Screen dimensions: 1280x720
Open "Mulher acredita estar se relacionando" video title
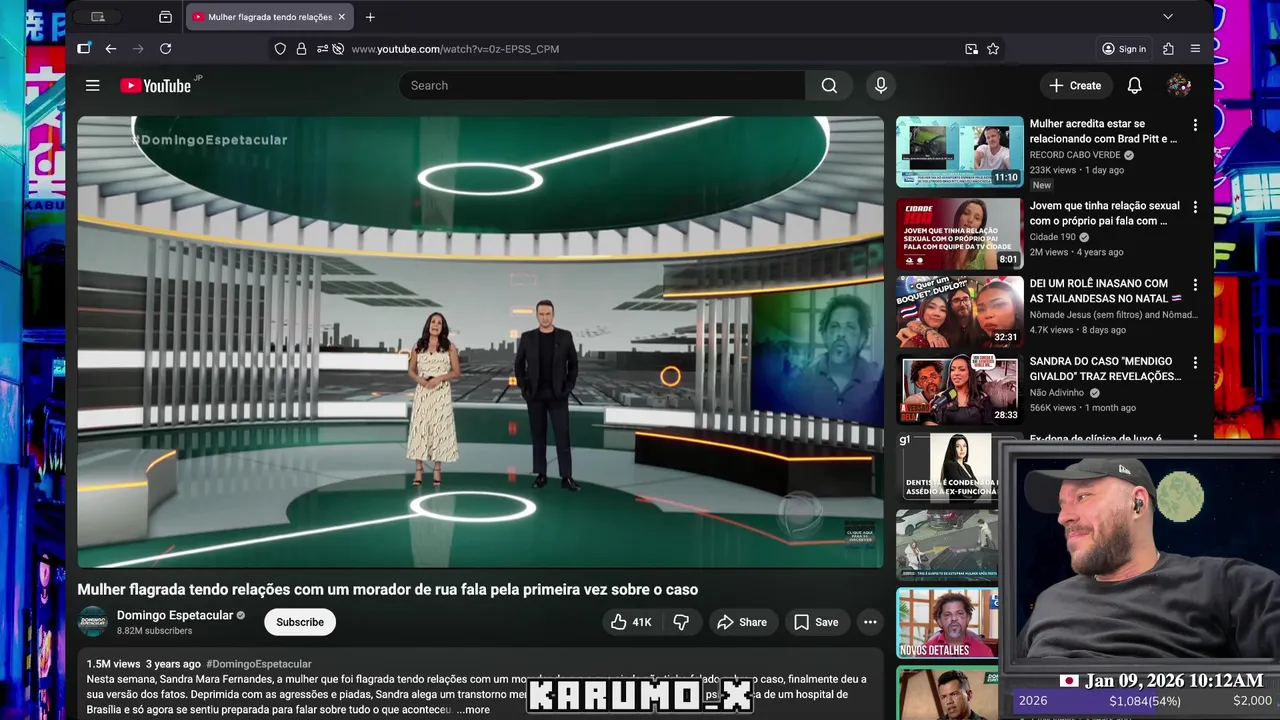click(1104, 131)
